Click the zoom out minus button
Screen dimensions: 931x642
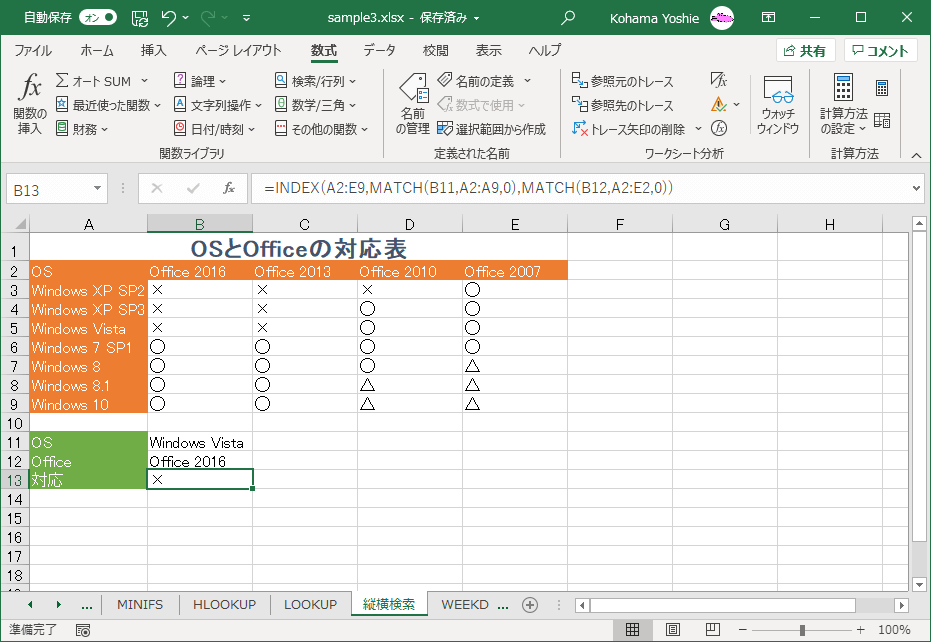click(742, 630)
